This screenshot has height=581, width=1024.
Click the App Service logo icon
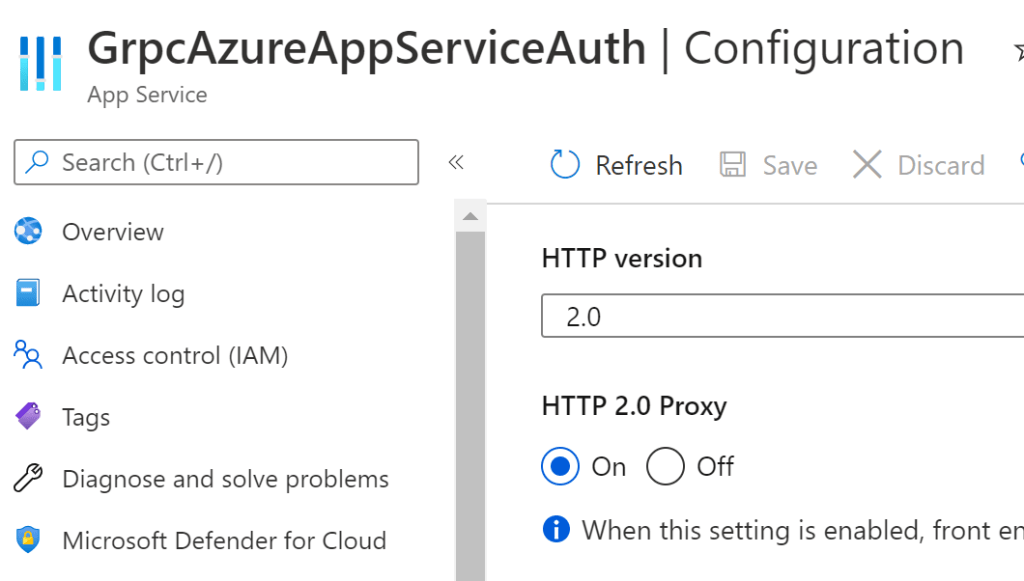[40, 63]
